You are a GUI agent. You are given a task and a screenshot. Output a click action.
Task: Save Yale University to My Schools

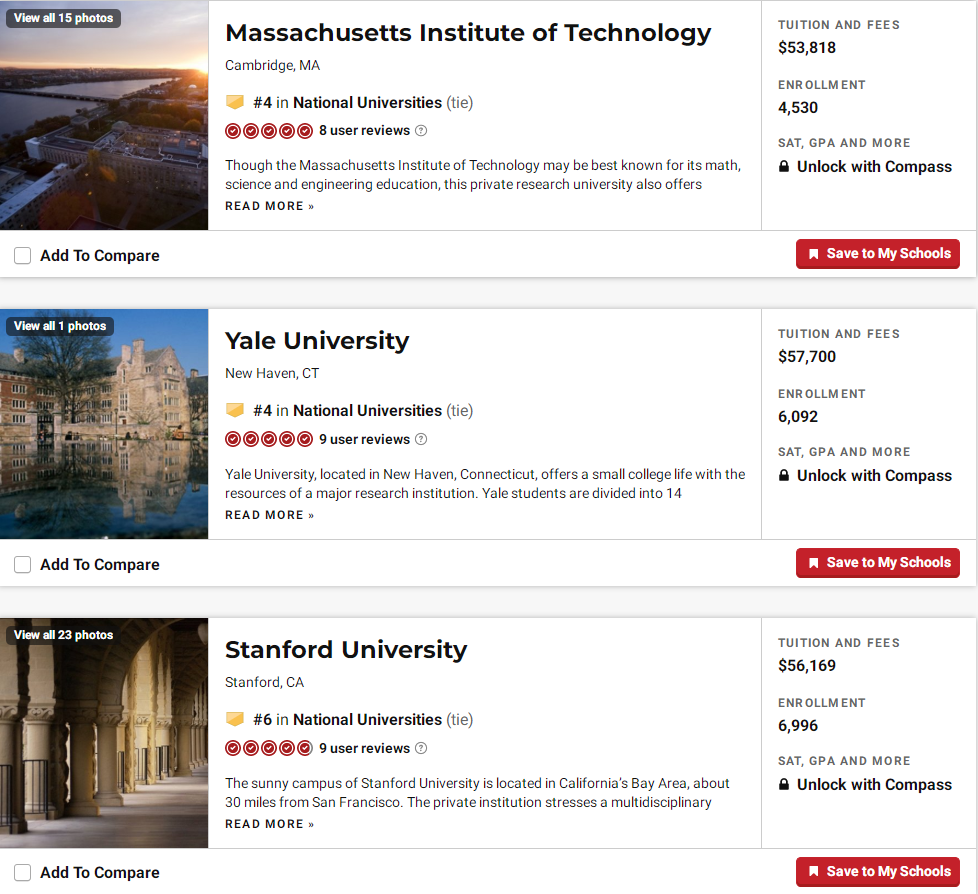coord(878,563)
